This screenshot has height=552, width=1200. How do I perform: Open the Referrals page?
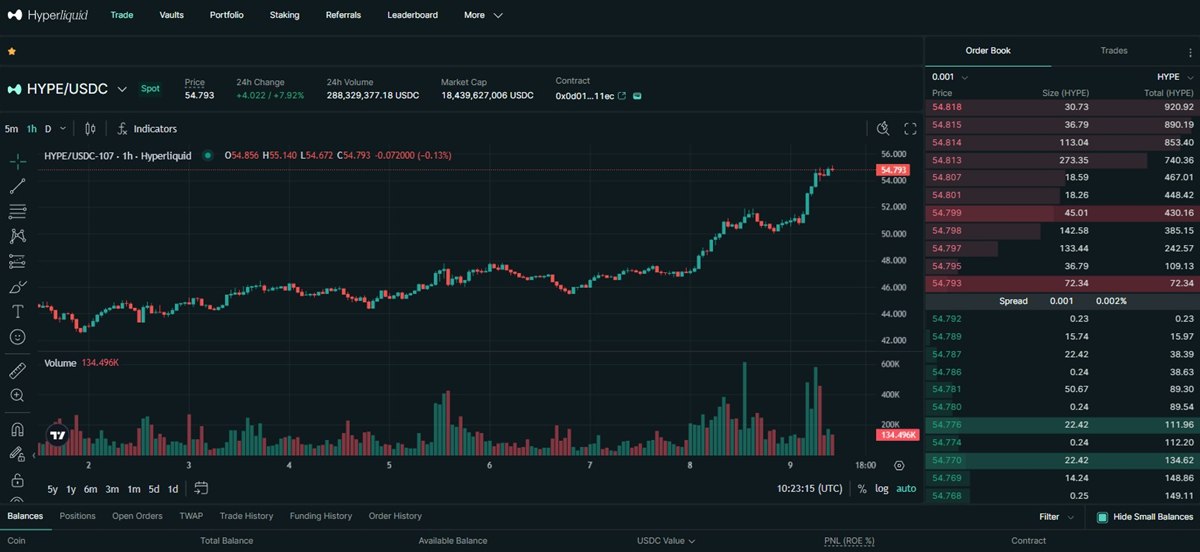(343, 15)
